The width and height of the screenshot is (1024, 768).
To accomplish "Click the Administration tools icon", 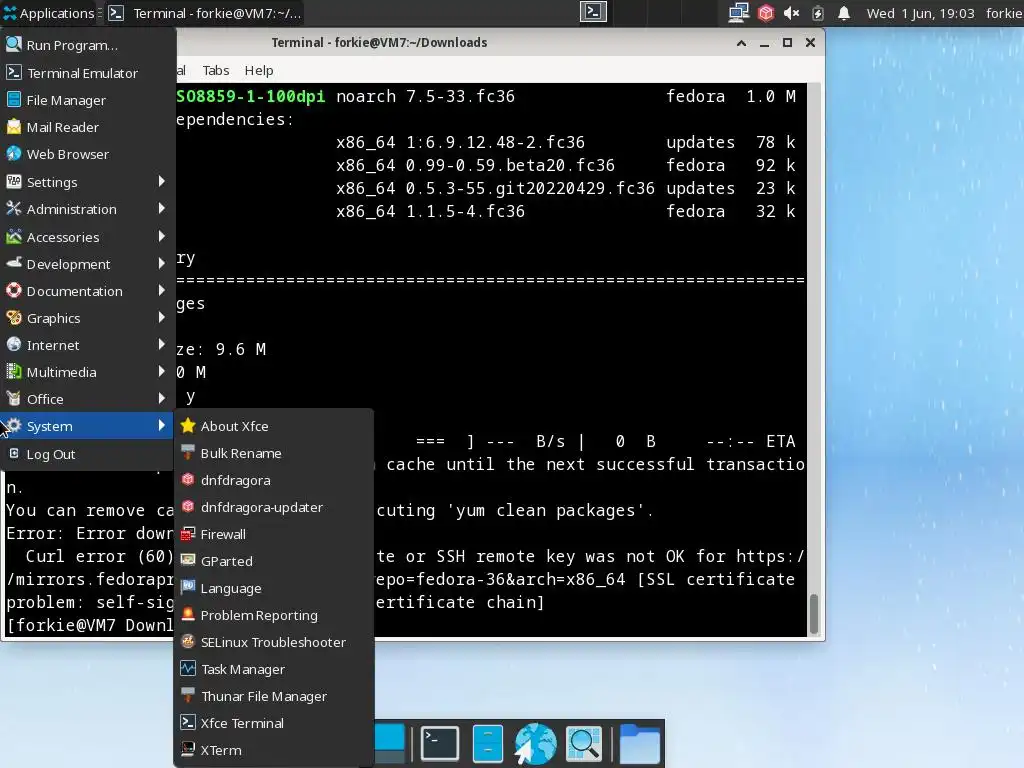I will pyautogui.click(x=14, y=208).
